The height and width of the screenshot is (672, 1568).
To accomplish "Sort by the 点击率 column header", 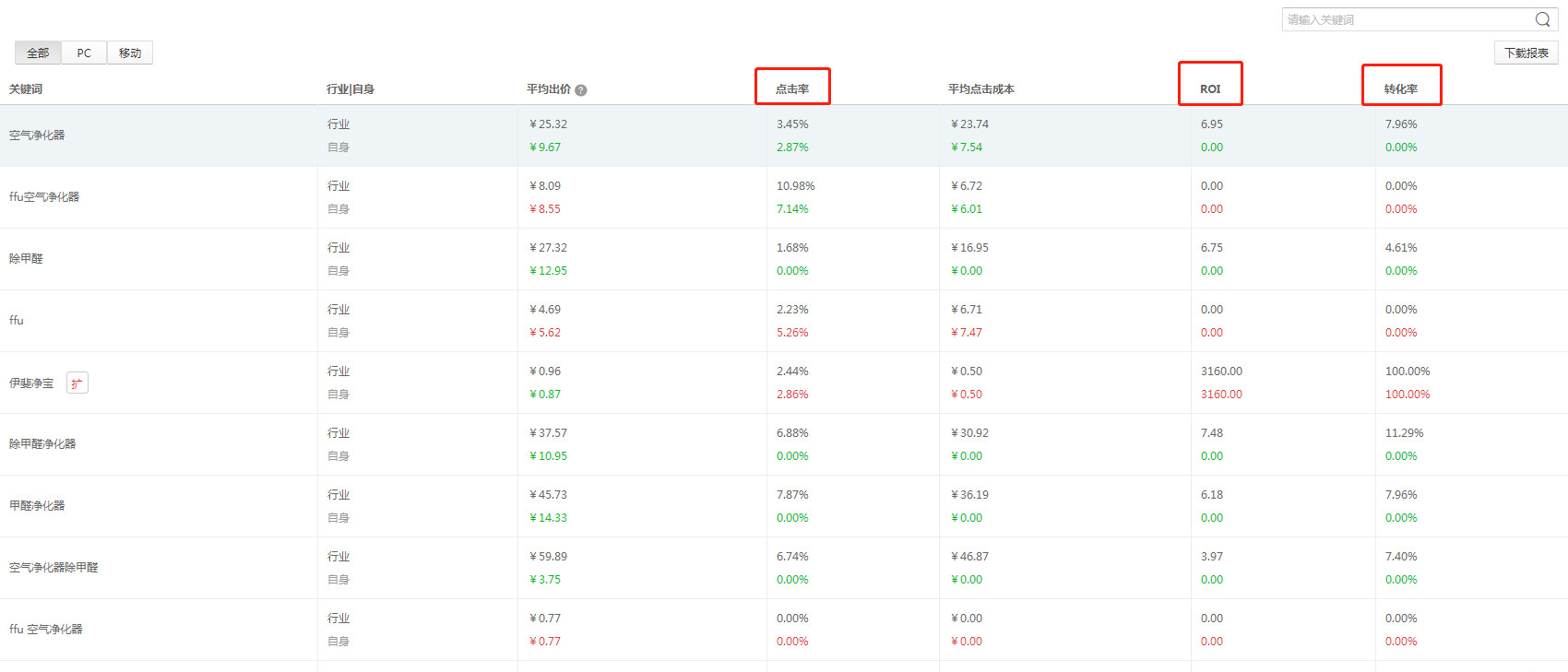I will click(791, 89).
